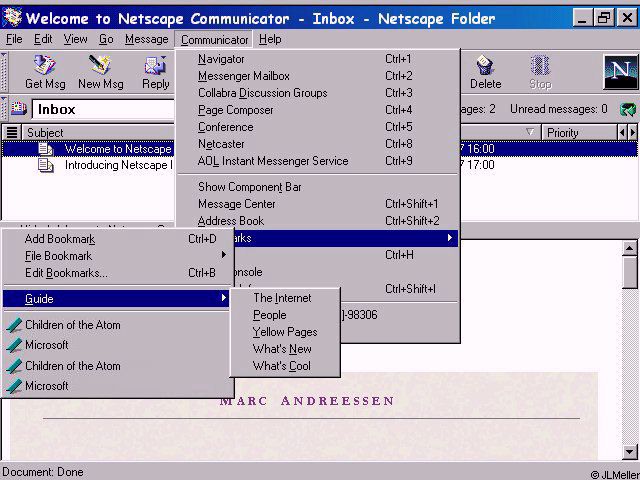640x480 pixels.
Task: Click the Delete trash icon
Action: [485, 65]
